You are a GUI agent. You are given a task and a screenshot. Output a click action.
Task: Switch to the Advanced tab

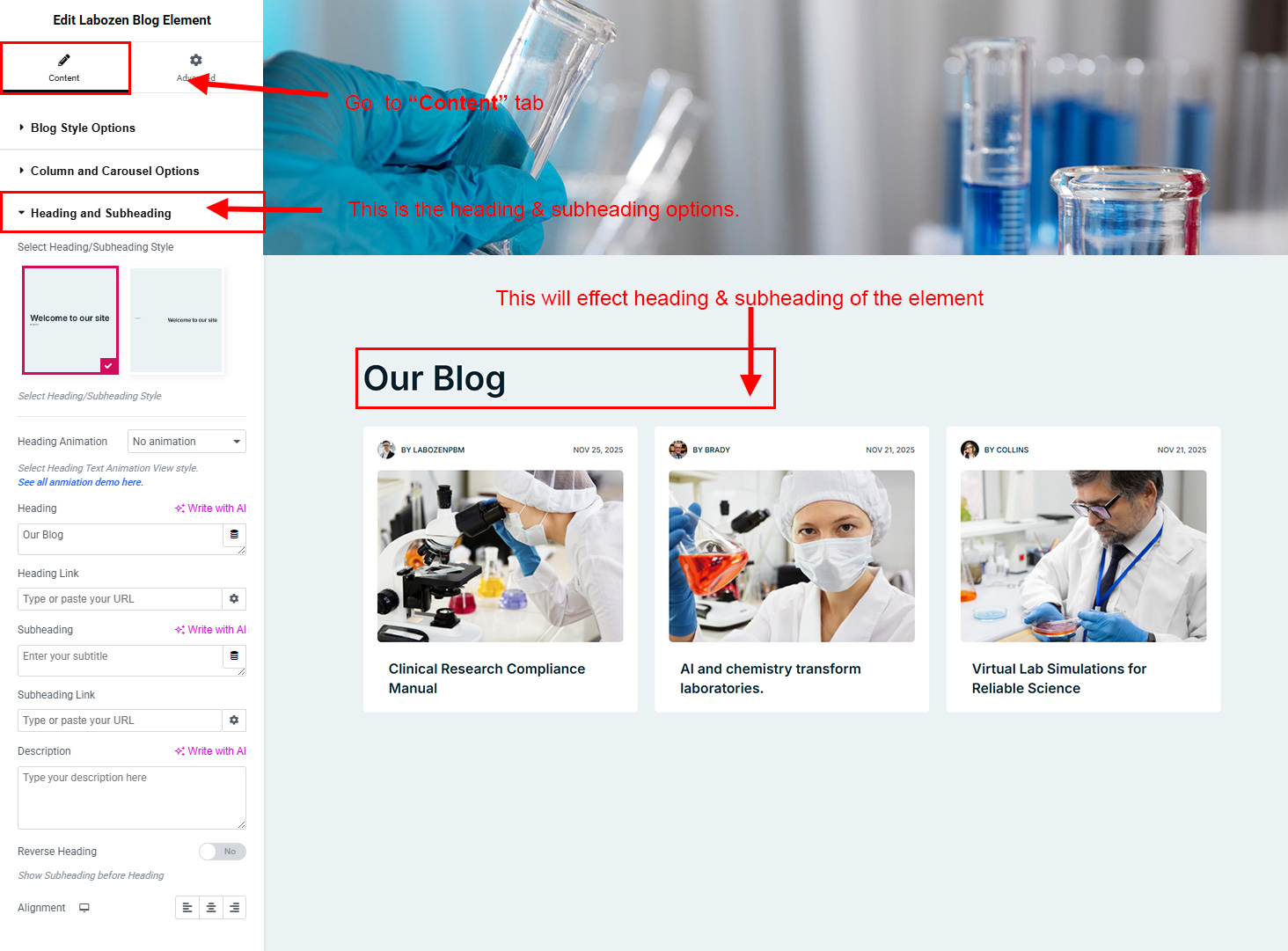[196, 68]
